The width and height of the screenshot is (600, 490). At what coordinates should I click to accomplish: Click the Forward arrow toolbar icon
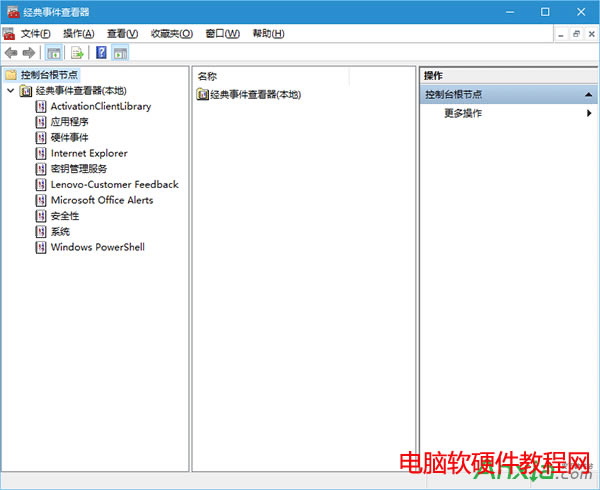[x=29, y=52]
